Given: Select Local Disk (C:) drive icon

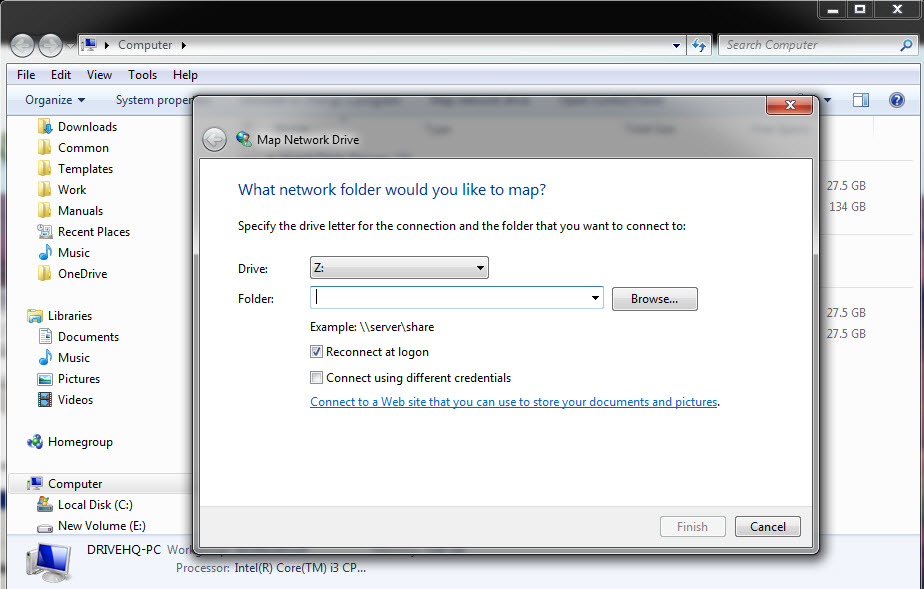Looking at the screenshot, I should [x=44, y=505].
